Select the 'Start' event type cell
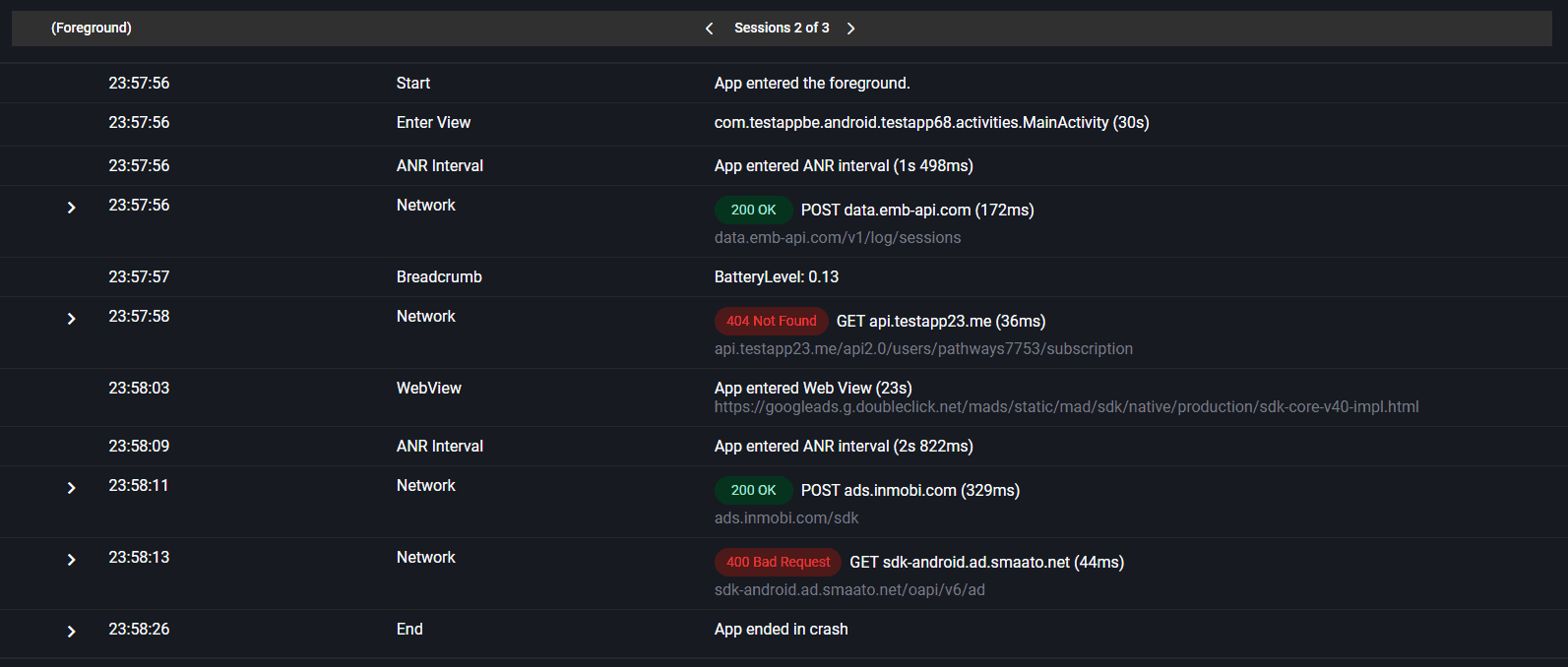1568x667 pixels. coord(413,84)
